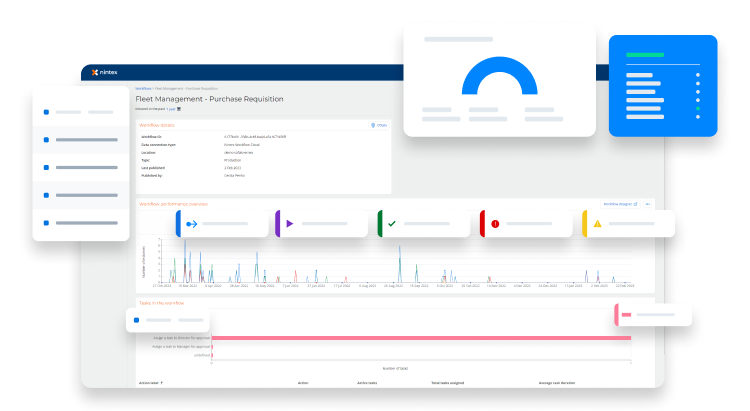Screen dimensions: 750x411
Task: Click the blue start arrow status icon
Action: (x=190, y=224)
